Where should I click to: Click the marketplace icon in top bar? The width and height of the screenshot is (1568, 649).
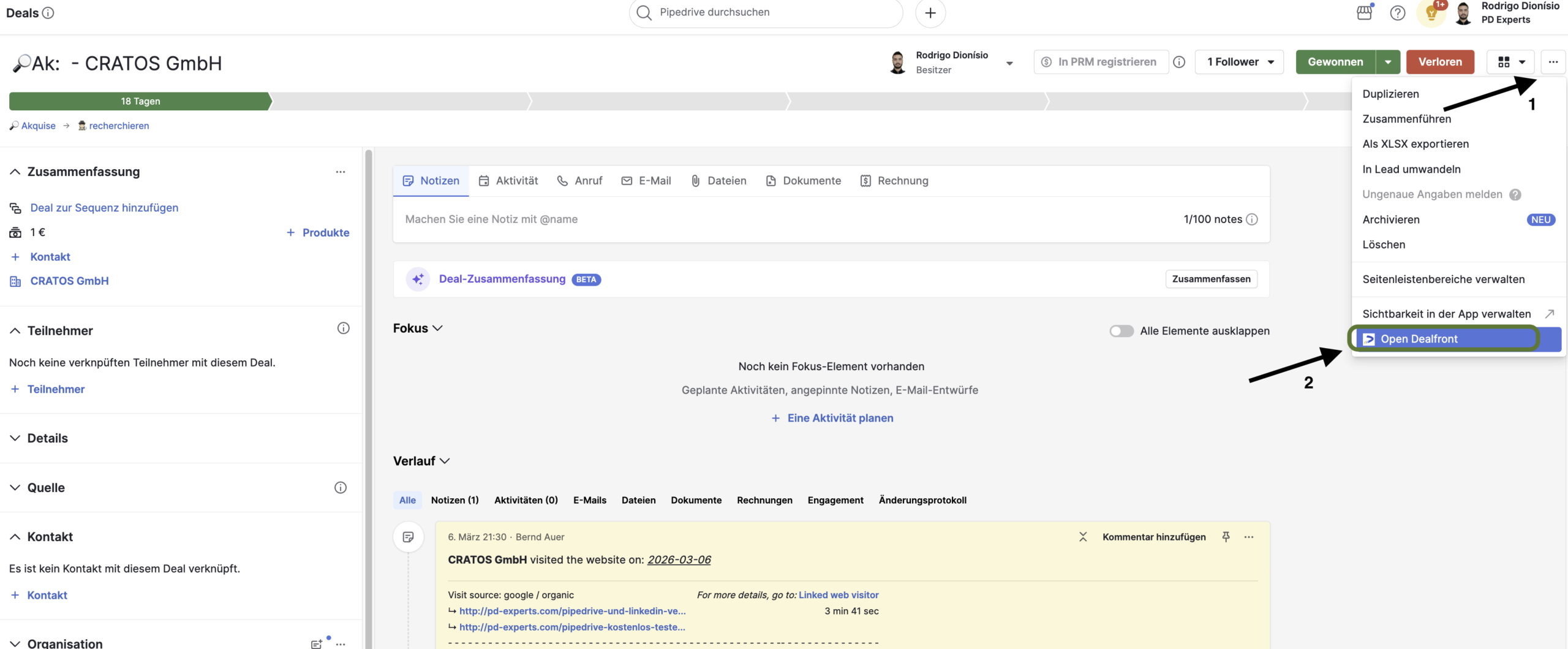coord(1364,12)
